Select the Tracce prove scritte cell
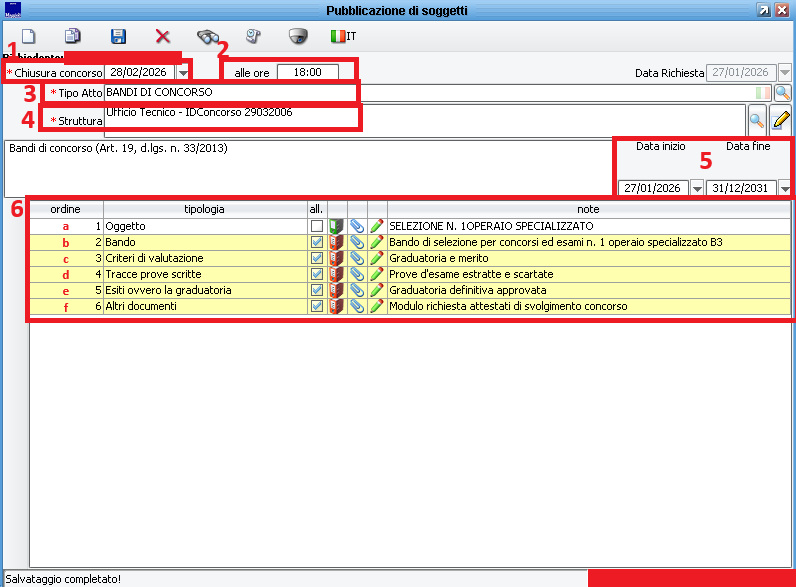Image resolution: width=796 pixels, height=587 pixels. (205, 274)
